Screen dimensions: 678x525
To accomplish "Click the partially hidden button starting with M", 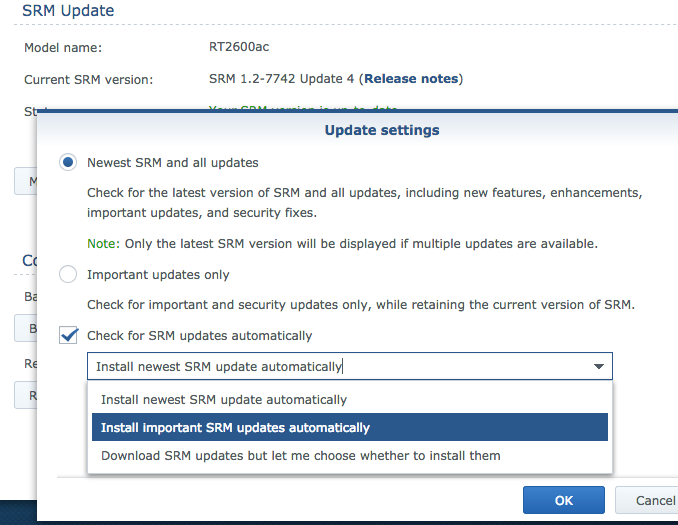I will coord(26,181).
